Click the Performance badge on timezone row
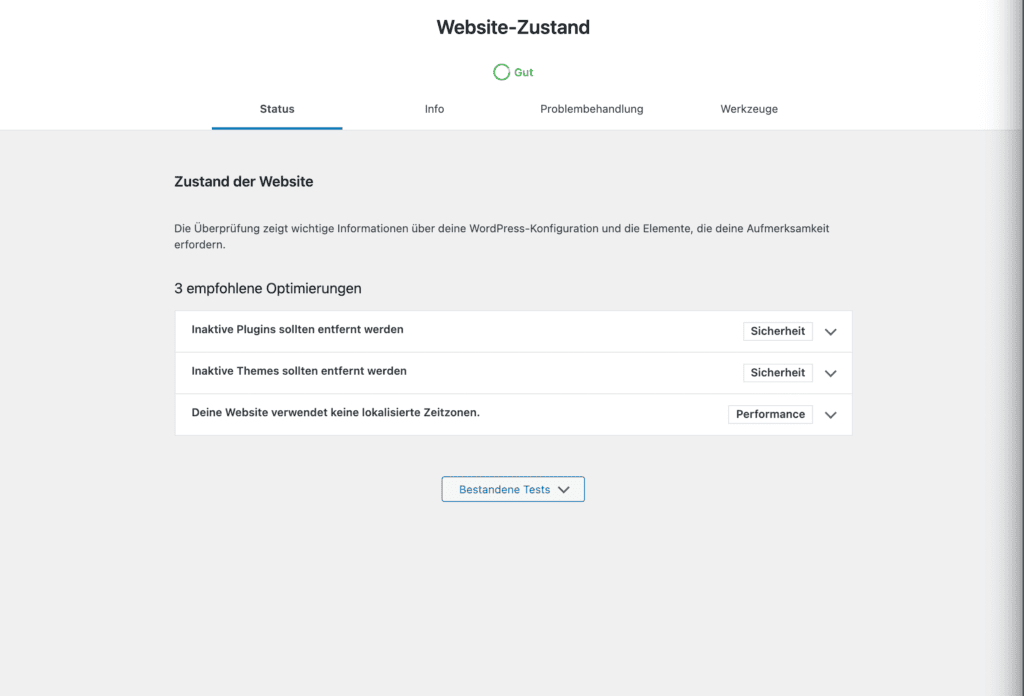Viewport: 1024px width, 696px height. [x=770, y=414]
